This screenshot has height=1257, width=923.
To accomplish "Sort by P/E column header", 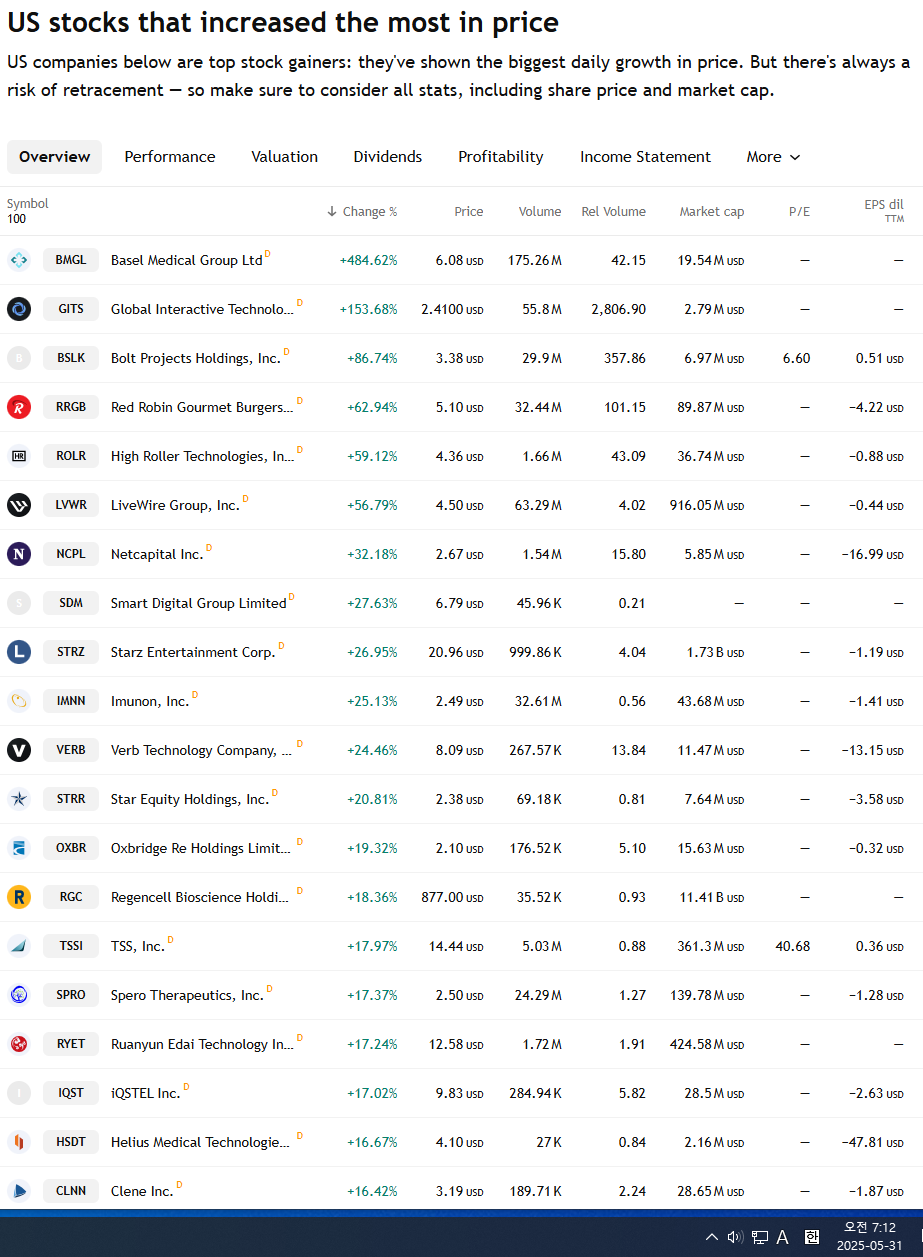I will [799, 212].
